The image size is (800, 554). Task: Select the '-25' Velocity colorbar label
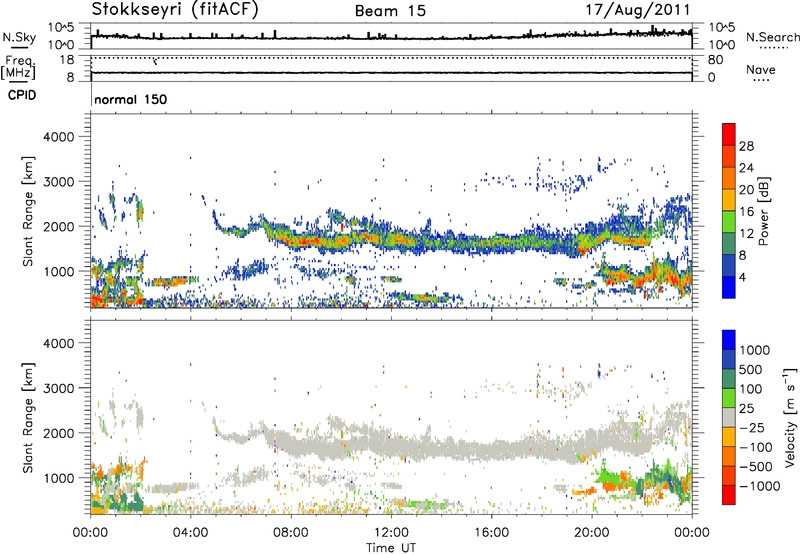753,428
